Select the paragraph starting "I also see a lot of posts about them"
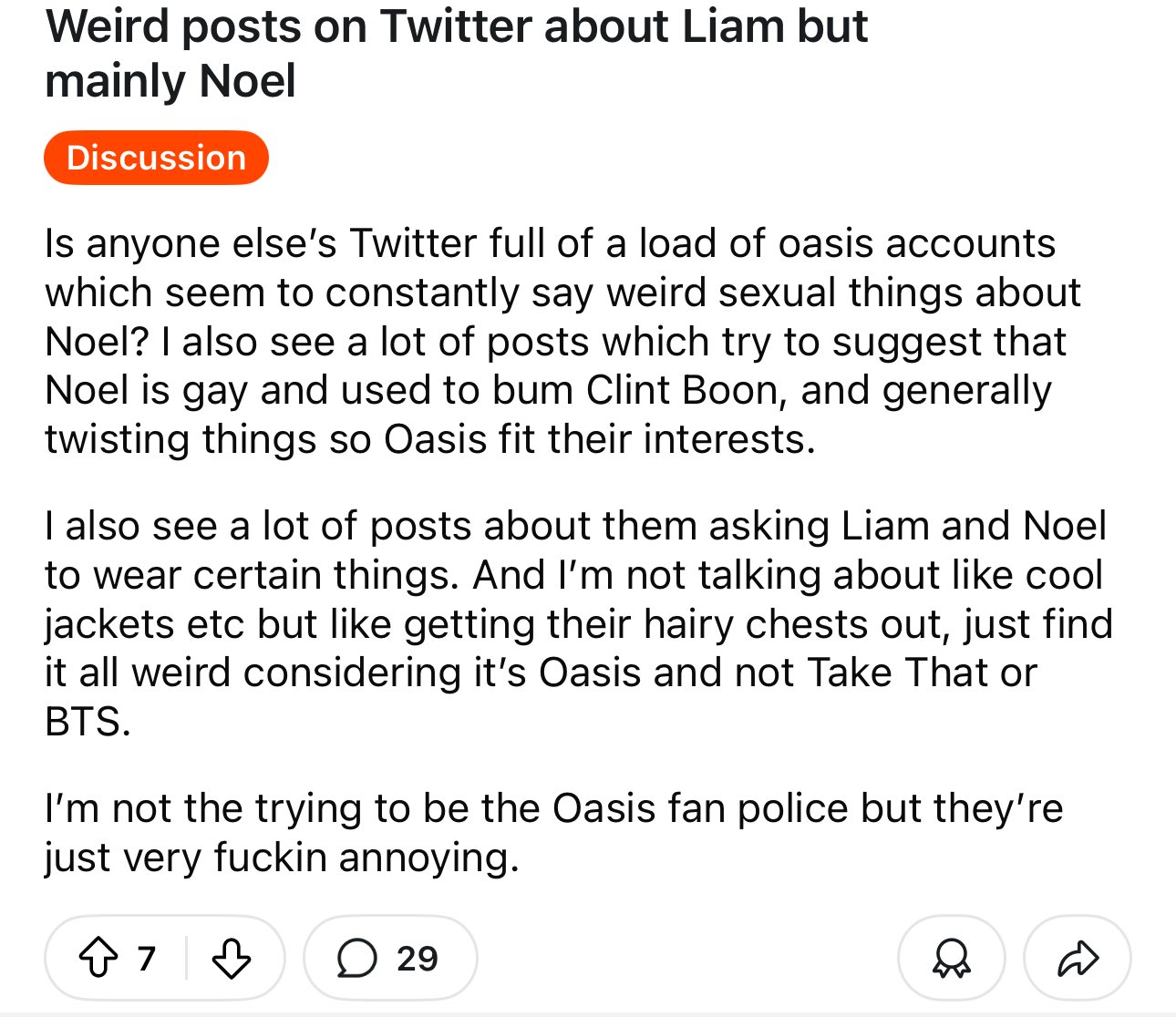 pyautogui.click(x=578, y=623)
